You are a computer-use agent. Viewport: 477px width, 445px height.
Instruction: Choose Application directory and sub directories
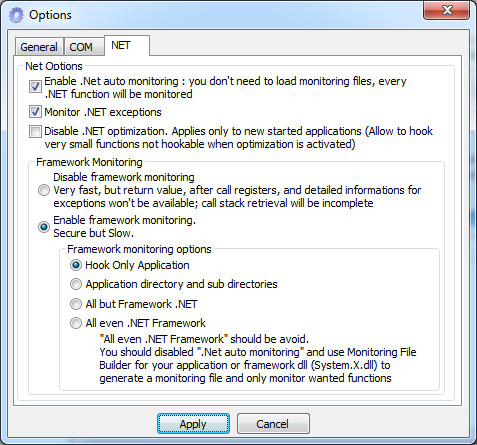click(x=76, y=284)
